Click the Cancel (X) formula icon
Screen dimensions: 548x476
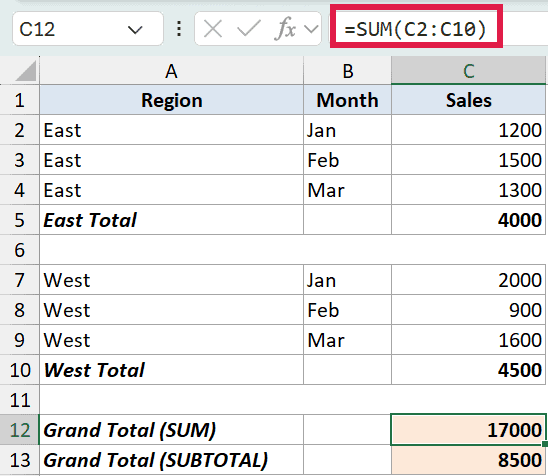[x=213, y=29]
